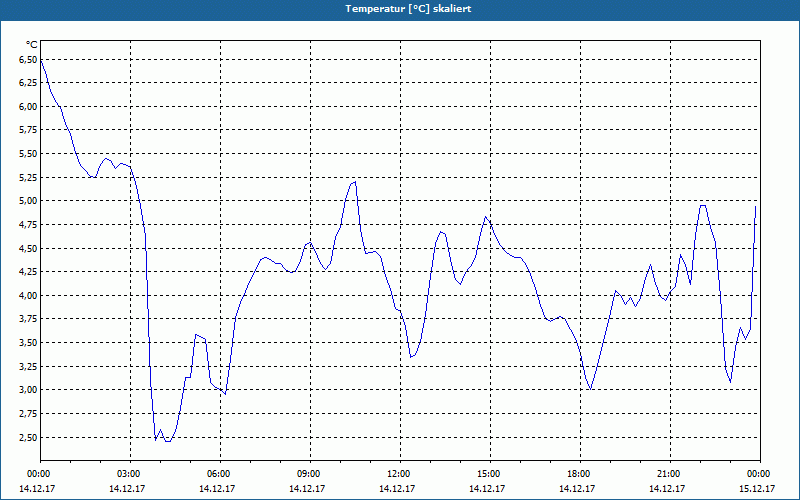
Task: Click the 15.12.17 date label
Action: (757, 489)
